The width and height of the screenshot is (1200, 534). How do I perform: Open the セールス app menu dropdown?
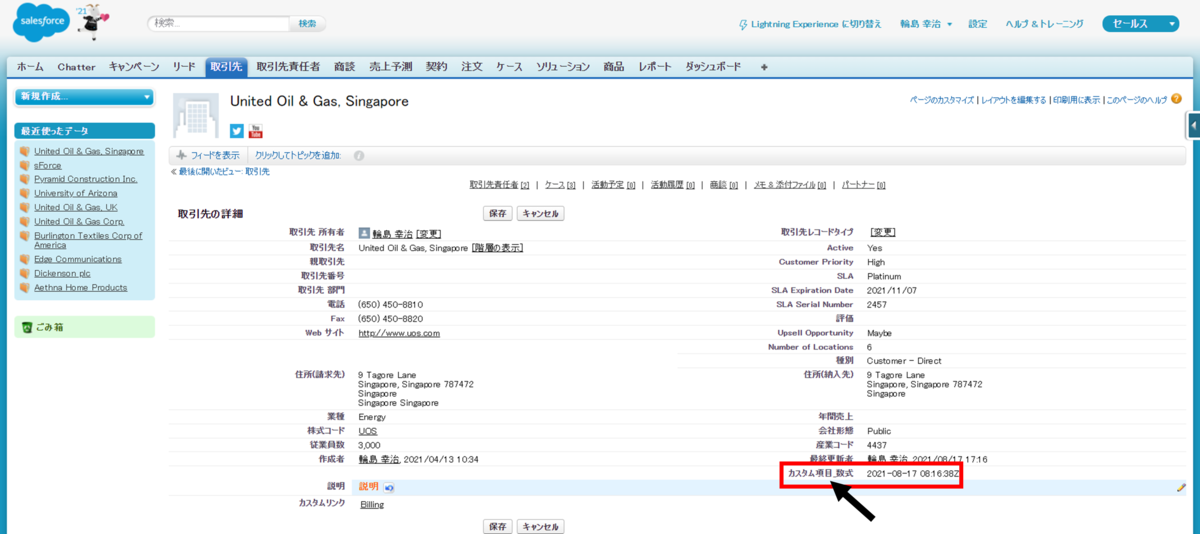point(1142,24)
